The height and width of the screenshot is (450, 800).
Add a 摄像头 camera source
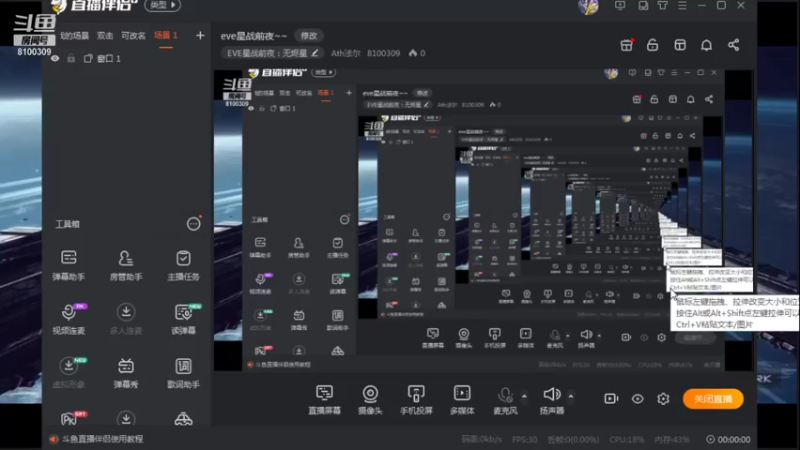pos(370,399)
